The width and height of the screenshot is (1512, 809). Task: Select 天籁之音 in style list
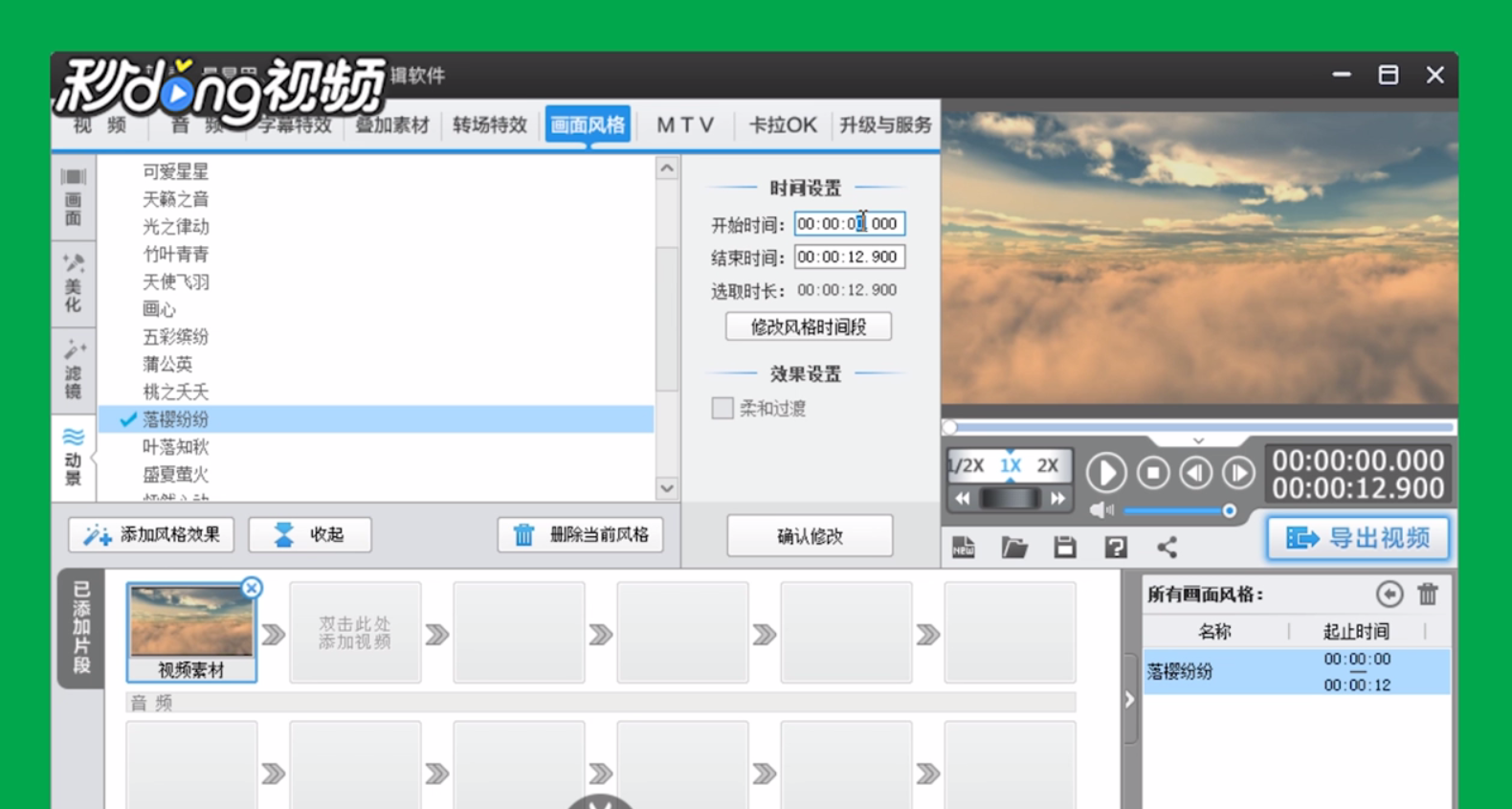point(175,199)
